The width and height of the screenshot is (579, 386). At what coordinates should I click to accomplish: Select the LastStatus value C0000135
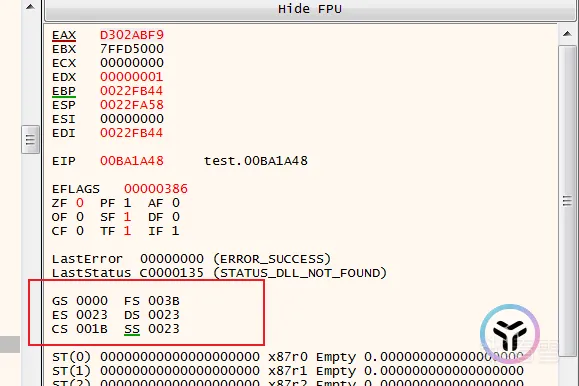(x=172, y=273)
